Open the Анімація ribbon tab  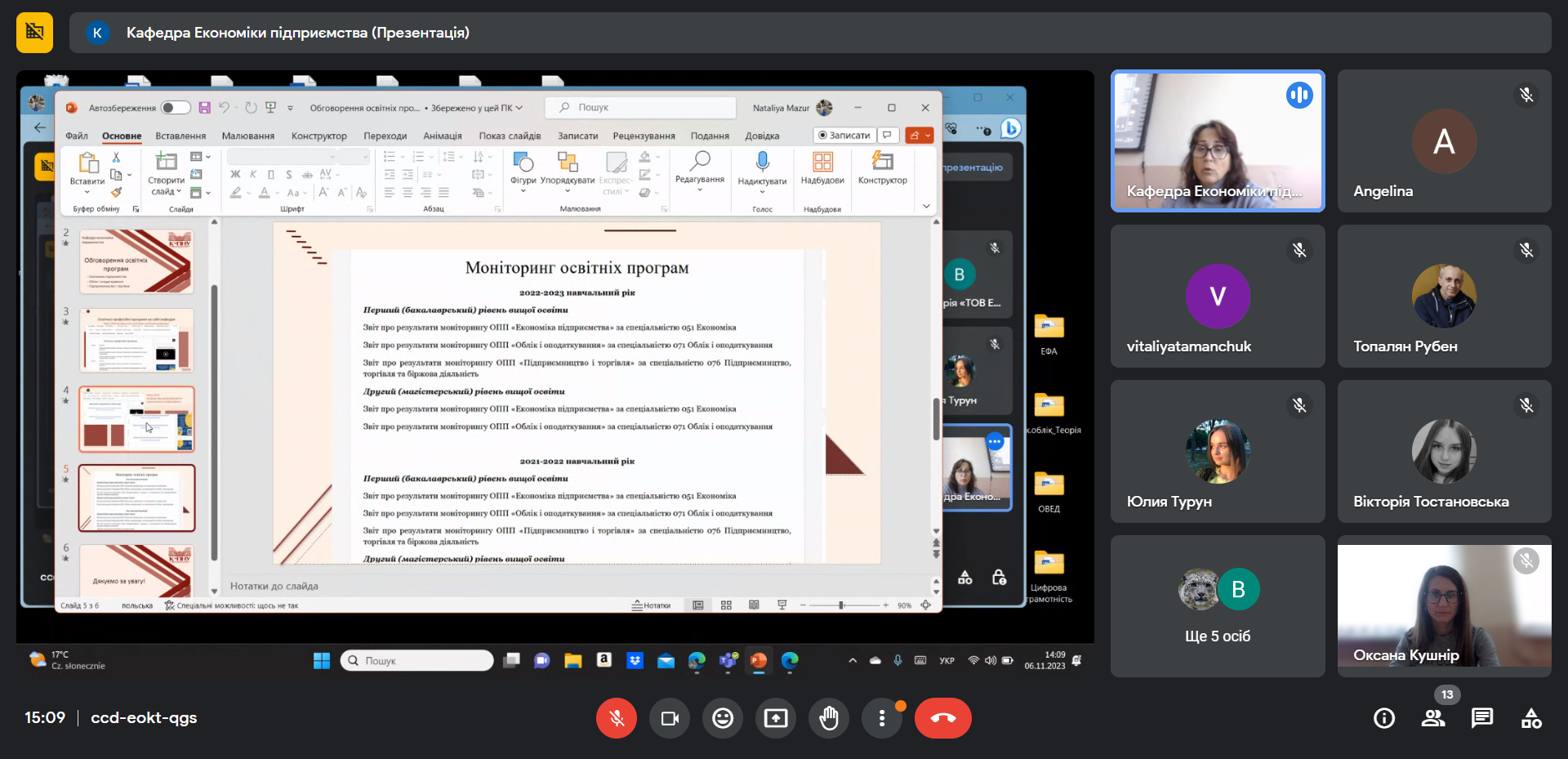click(442, 136)
